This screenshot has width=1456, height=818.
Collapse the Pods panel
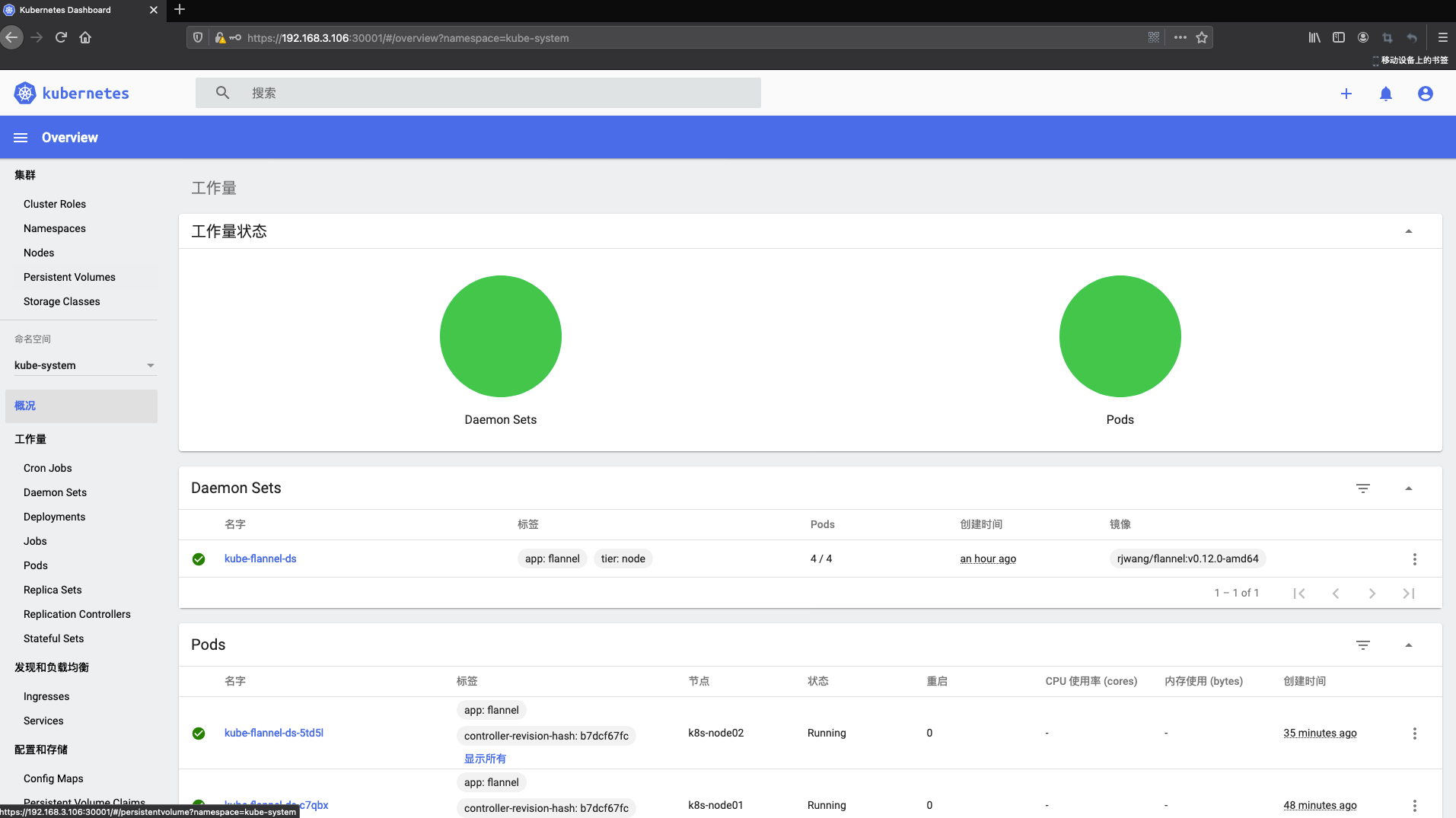point(1409,645)
